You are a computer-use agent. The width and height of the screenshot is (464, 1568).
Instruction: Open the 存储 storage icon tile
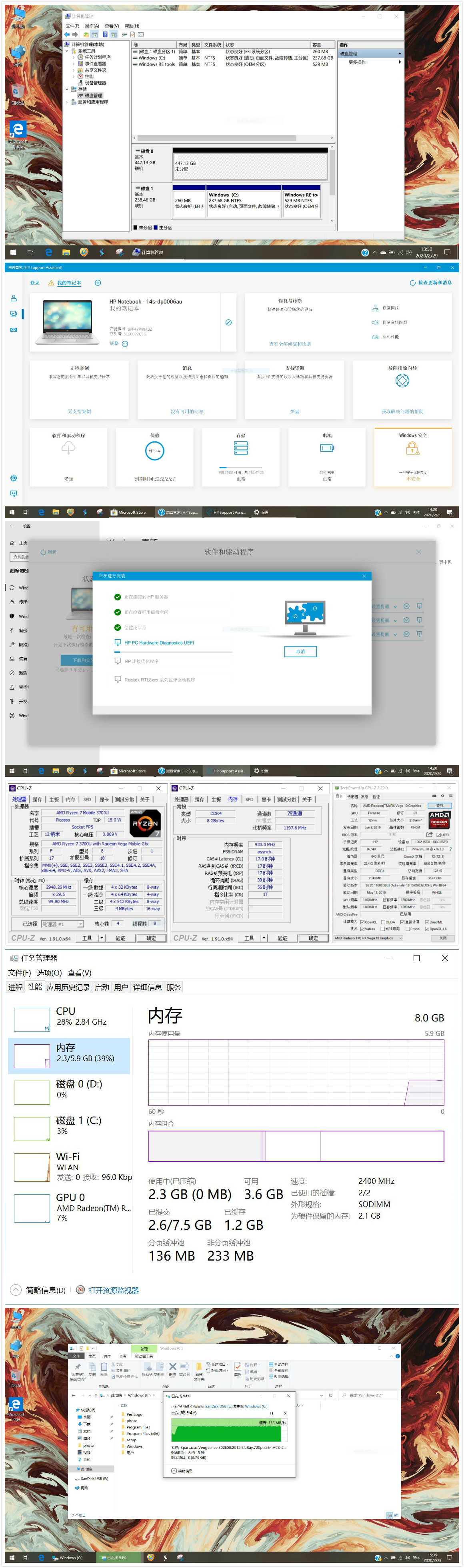pyautogui.click(x=241, y=449)
